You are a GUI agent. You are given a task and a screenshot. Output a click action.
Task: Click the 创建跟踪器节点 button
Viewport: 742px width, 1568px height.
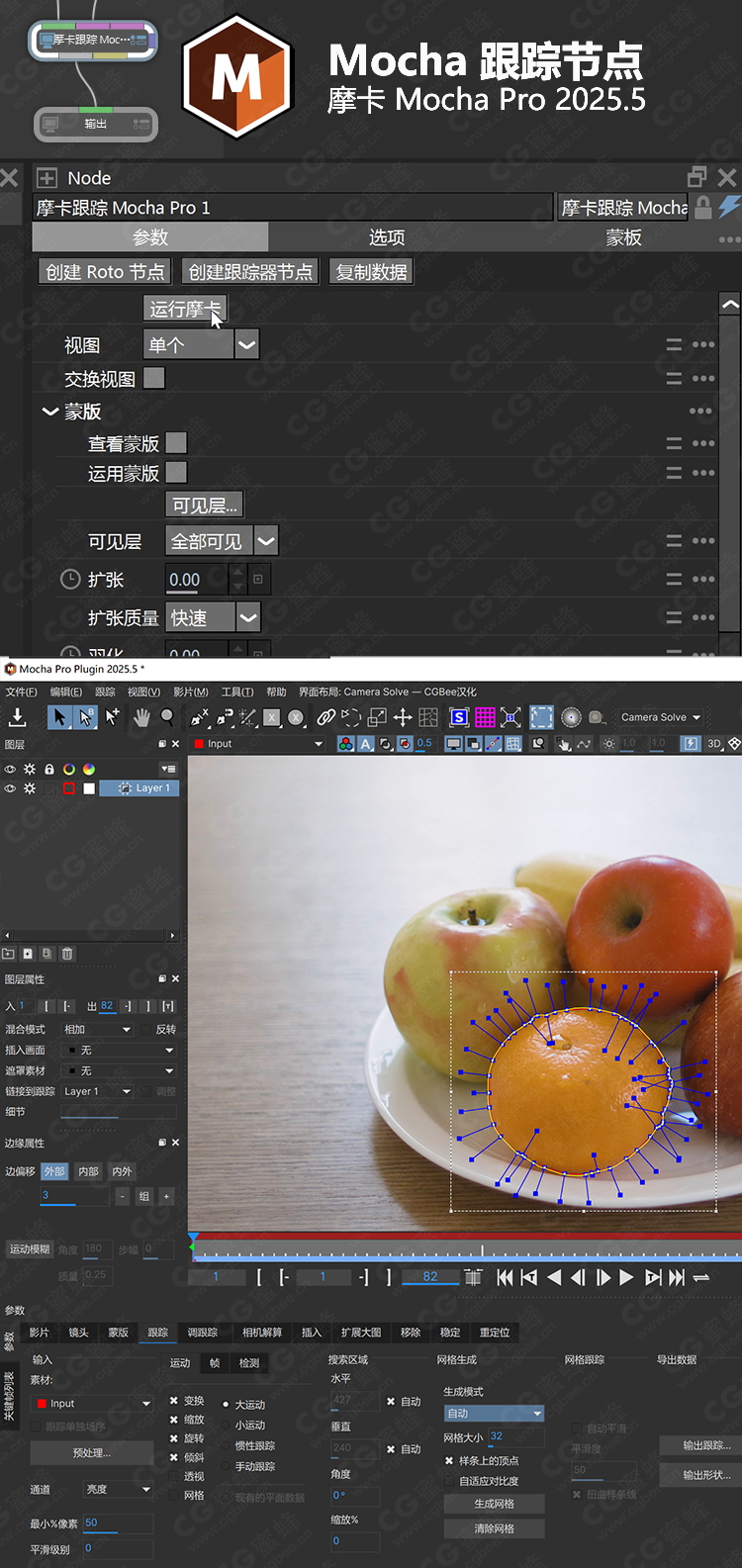pos(250,272)
